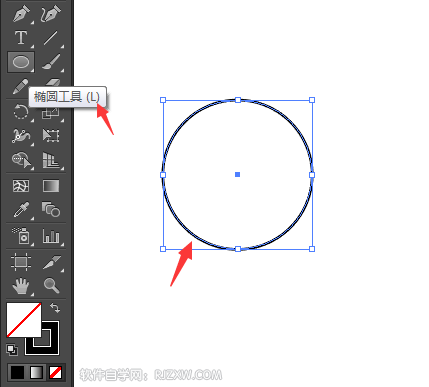Select the Gradient tool
This screenshot has width=429, height=387.
pyautogui.click(x=51, y=186)
